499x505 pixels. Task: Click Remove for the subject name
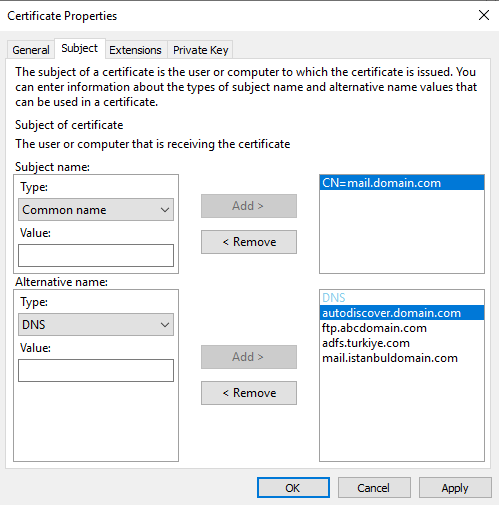coord(249,242)
